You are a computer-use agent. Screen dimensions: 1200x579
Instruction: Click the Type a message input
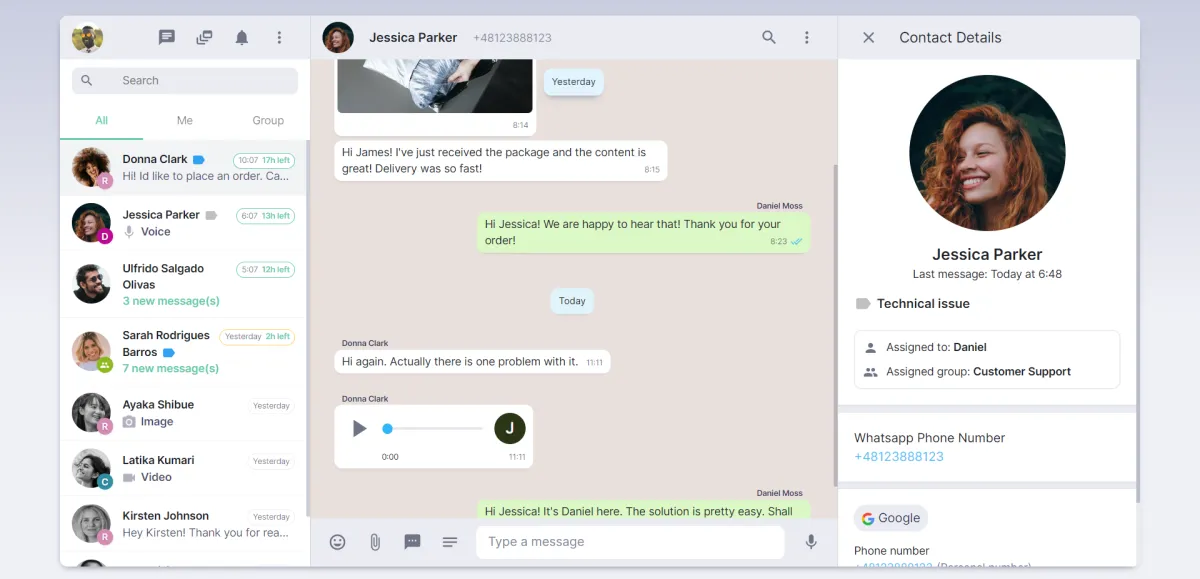630,542
